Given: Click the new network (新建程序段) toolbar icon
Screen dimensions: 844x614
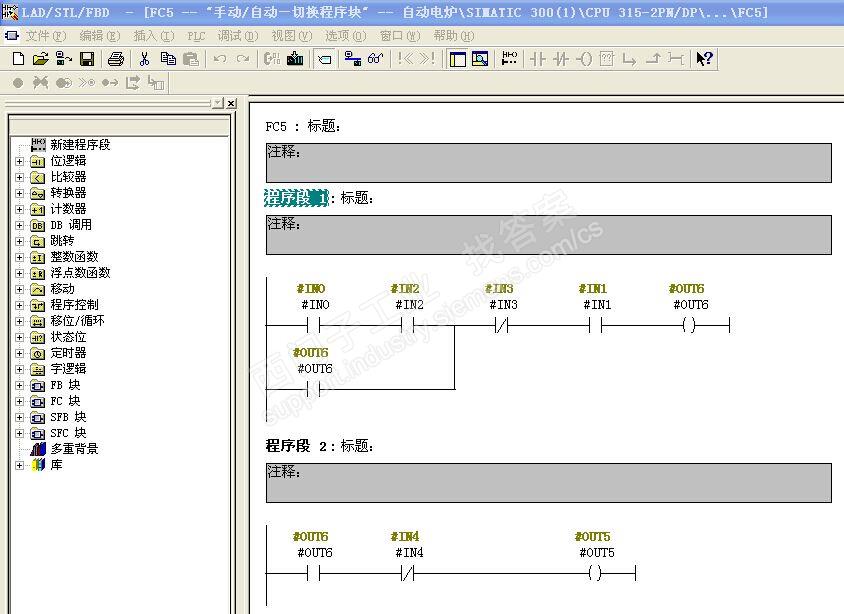Looking at the screenshot, I should [509, 59].
